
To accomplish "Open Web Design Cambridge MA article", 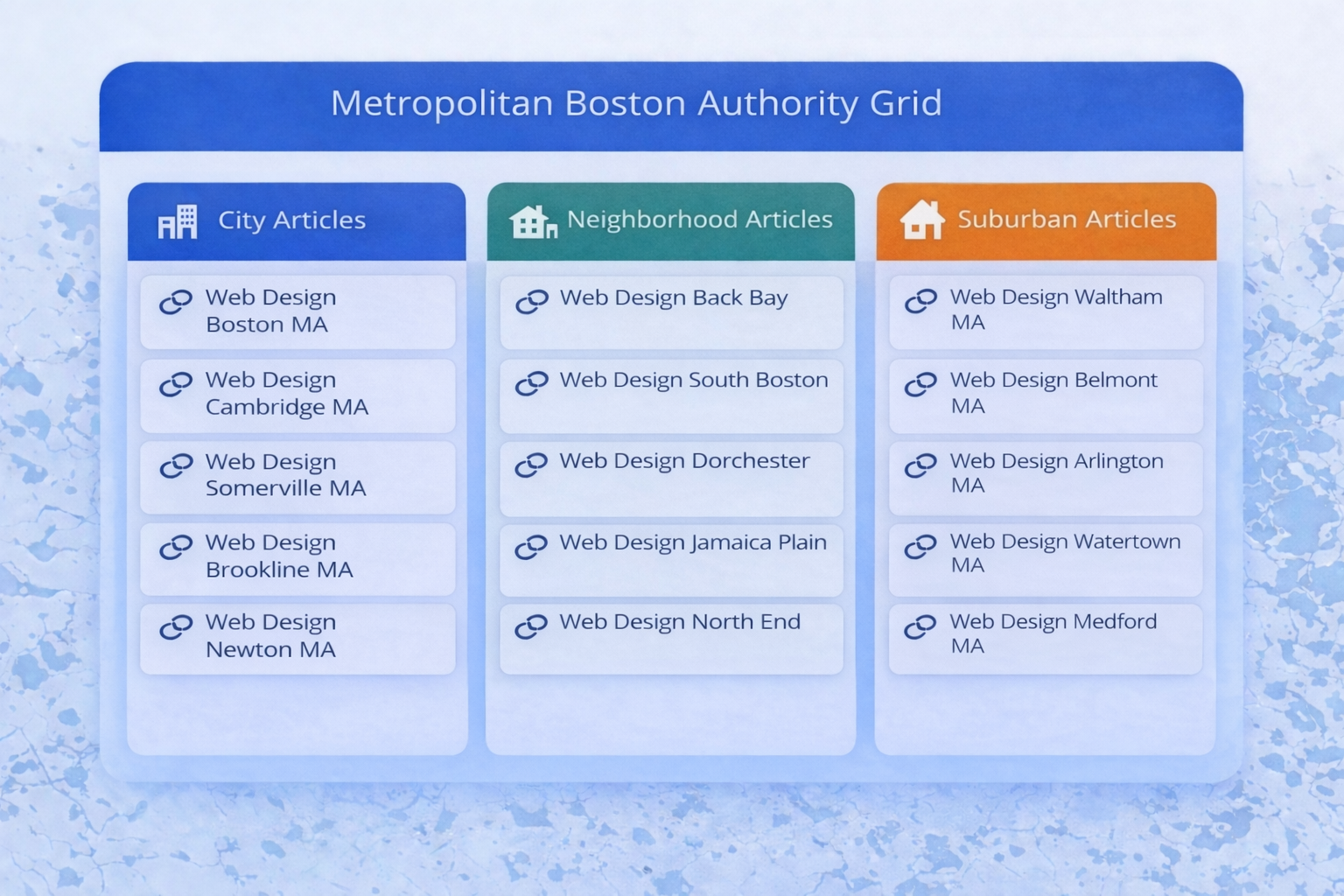I will pos(286,394).
